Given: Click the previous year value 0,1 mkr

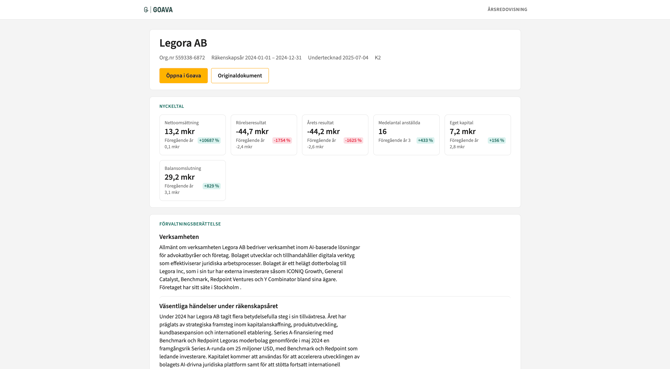Looking at the screenshot, I should pos(172,147).
